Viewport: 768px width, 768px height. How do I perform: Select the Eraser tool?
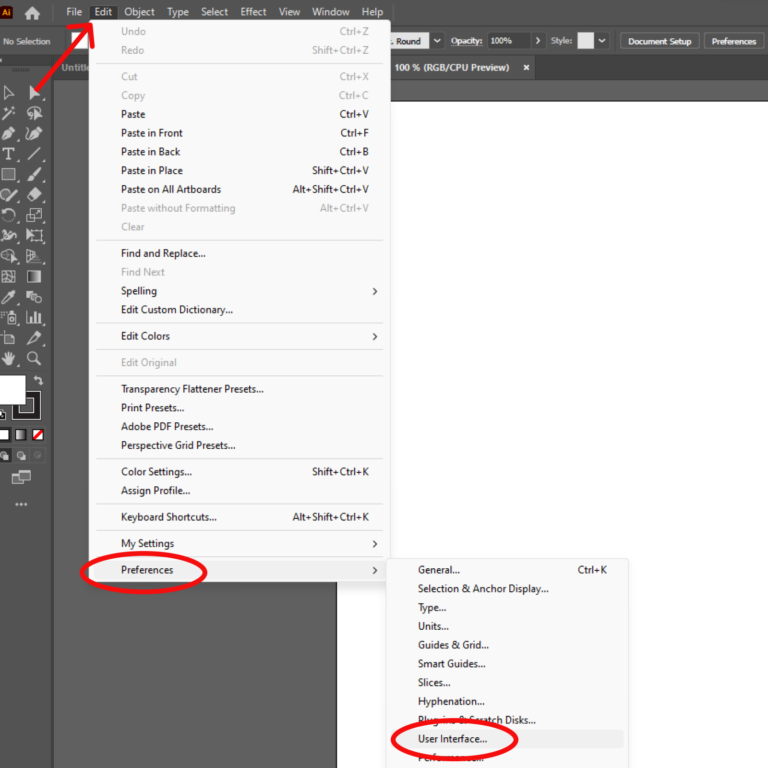(x=34, y=194)
